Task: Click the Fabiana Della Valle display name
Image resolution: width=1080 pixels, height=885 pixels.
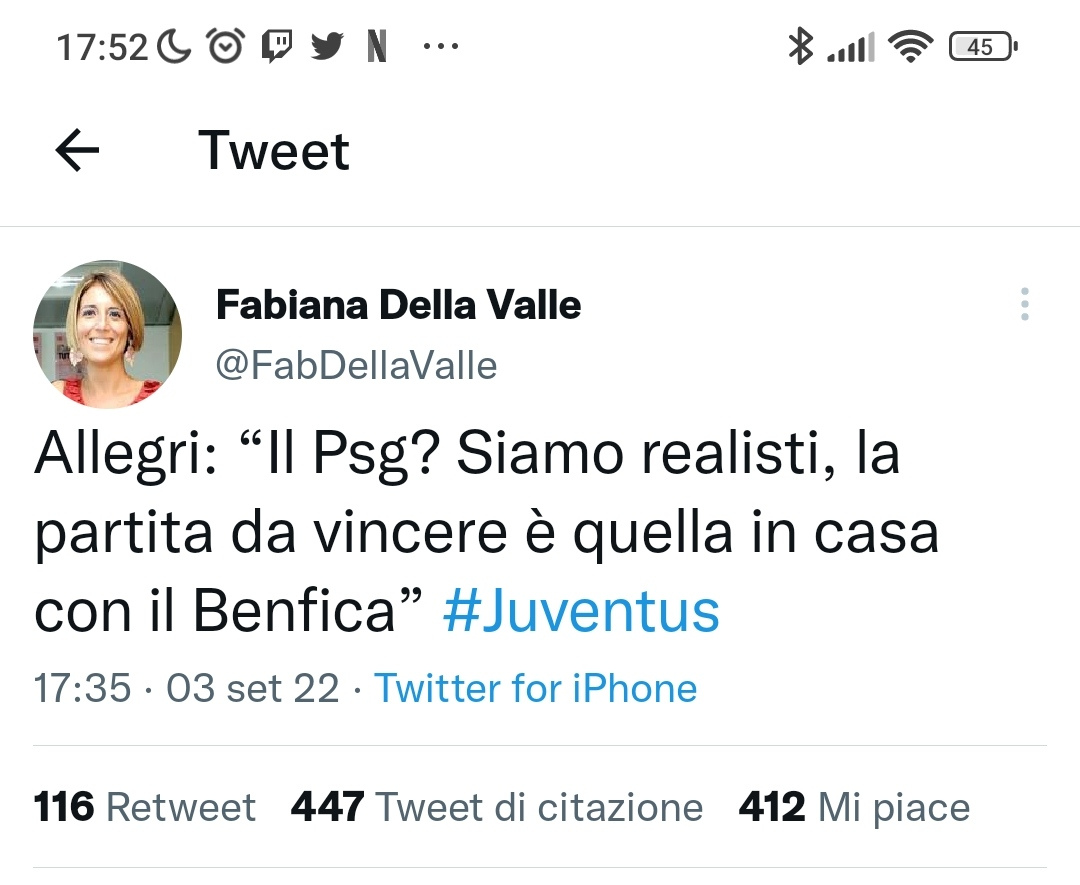Action: 398,305
